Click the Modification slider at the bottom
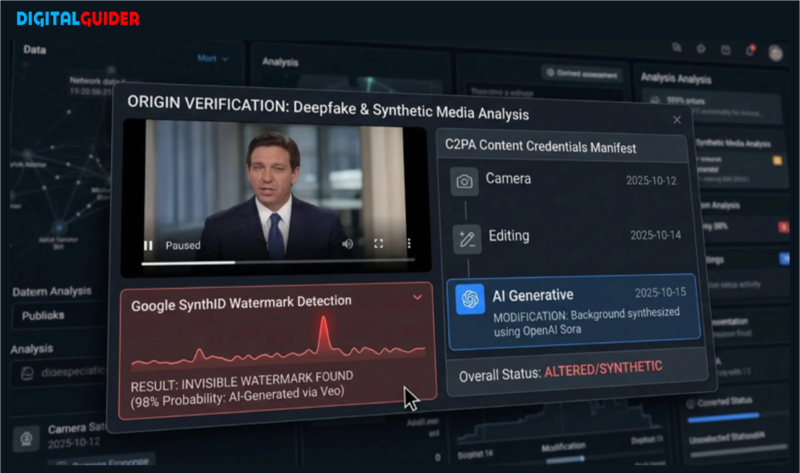Screen dimensions: 800x473 click(x=566, y=460)
